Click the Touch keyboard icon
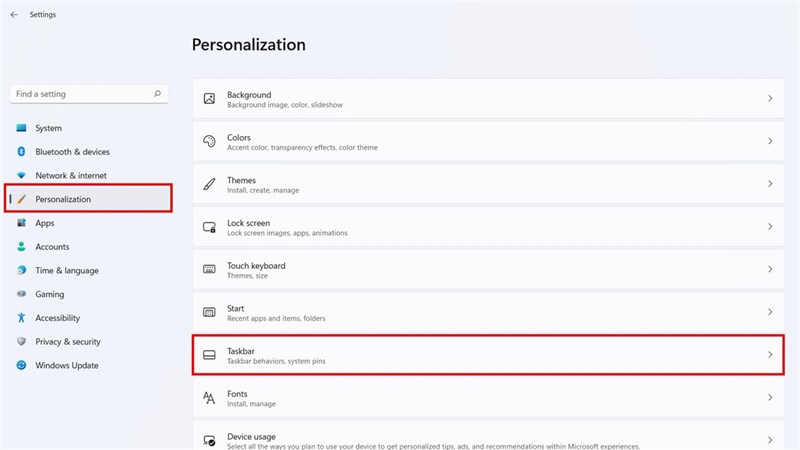Image resolution: width=800 pixels, height=450 pixels. point(209,269)
